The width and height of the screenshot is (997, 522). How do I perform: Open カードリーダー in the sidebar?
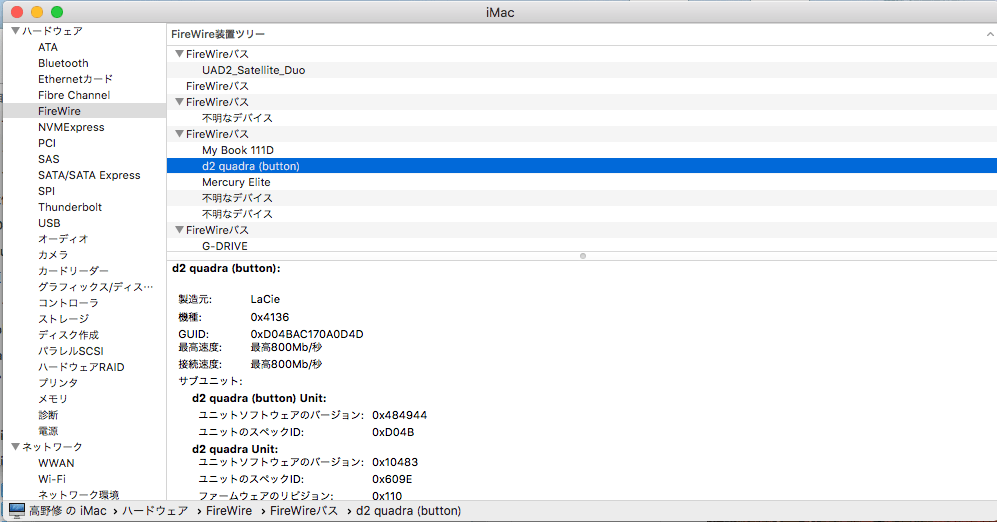pyautogui.click(x=73, y=271)
